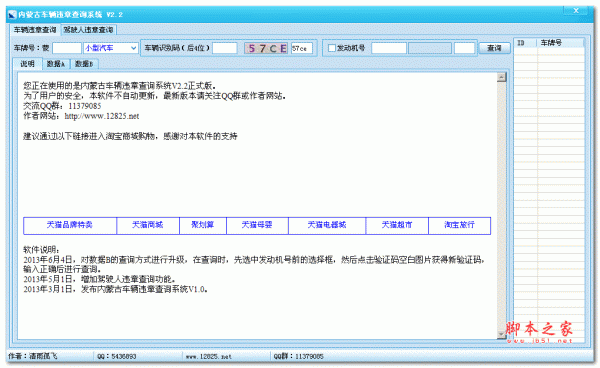Click the 车牌号 column header
Screen dimensions: 600x368
click(x=560, y=43)
